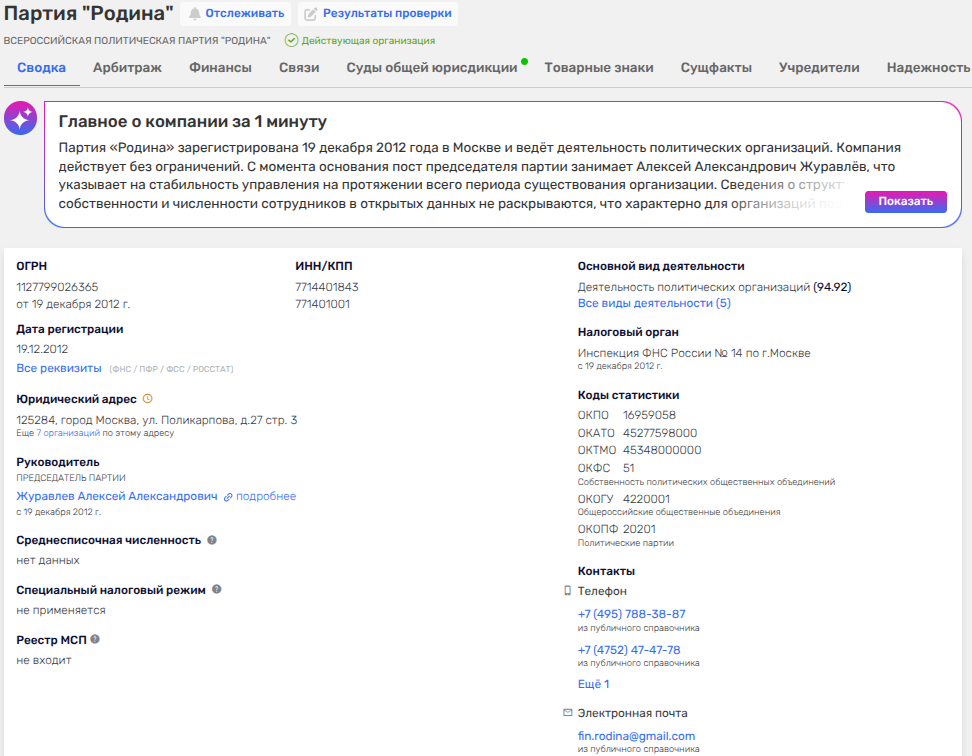
Task: Click the envelope icon beside Электронная почта
Action: 567,713
